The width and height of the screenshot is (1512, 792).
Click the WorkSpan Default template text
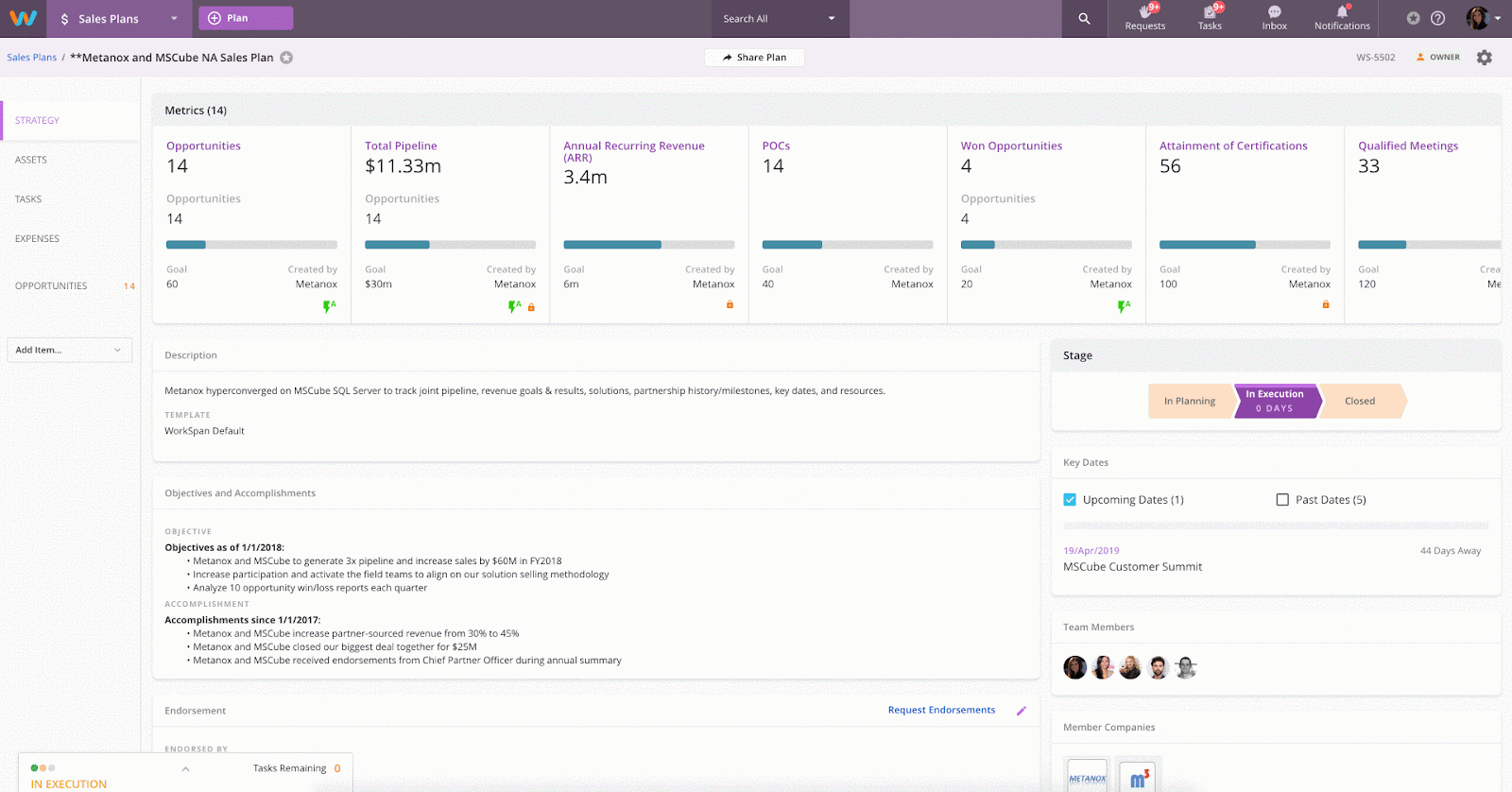click(204, 431)
